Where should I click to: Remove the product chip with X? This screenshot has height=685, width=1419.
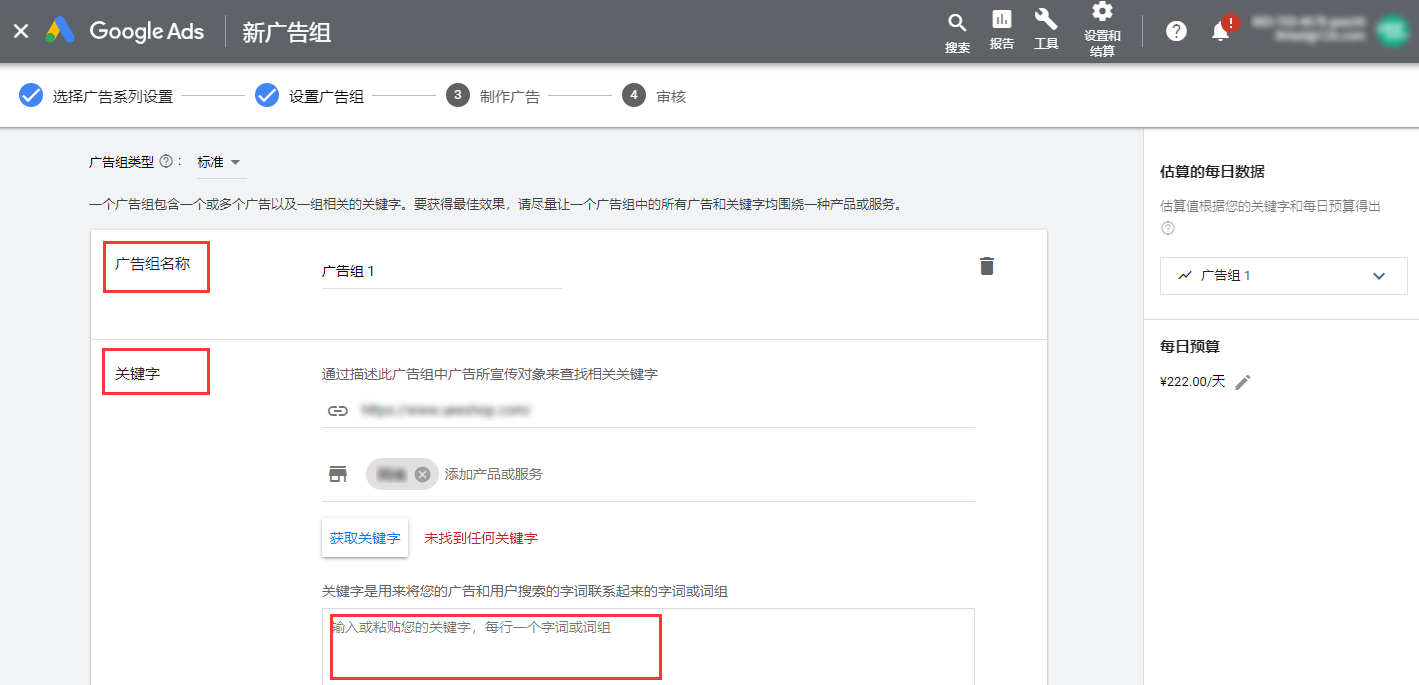[x=422, y=474]
